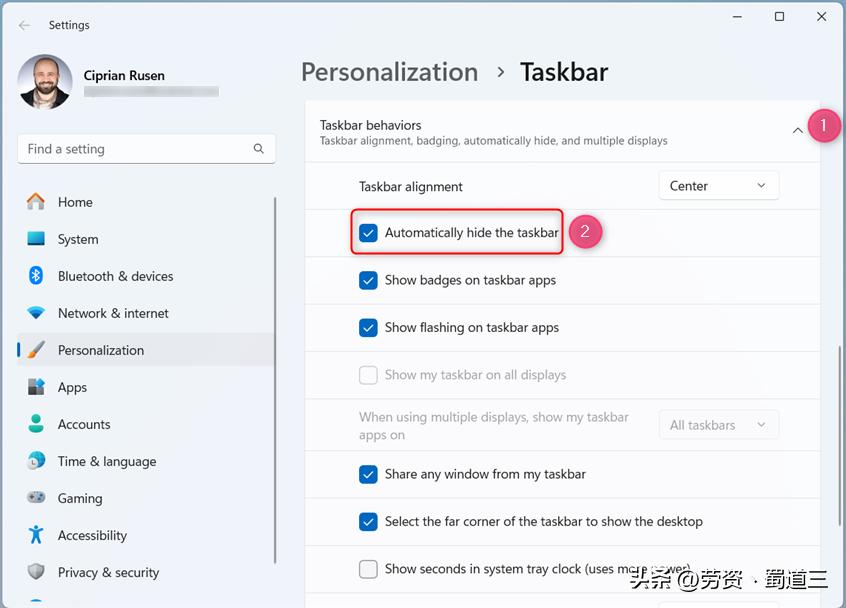The width and height of the screenshot is (846, 608).
Task: Select Time & language in sidebar
Action: coord(36,461)
